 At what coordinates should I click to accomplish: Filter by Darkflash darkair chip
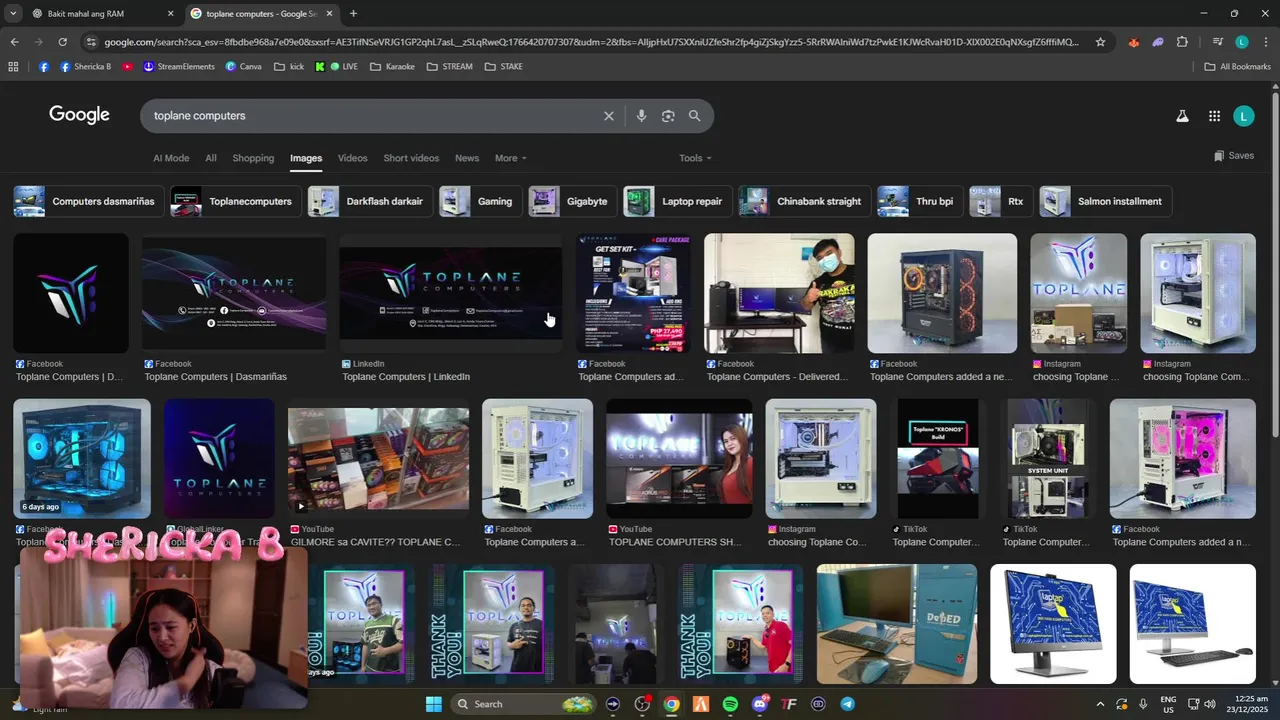370,201
